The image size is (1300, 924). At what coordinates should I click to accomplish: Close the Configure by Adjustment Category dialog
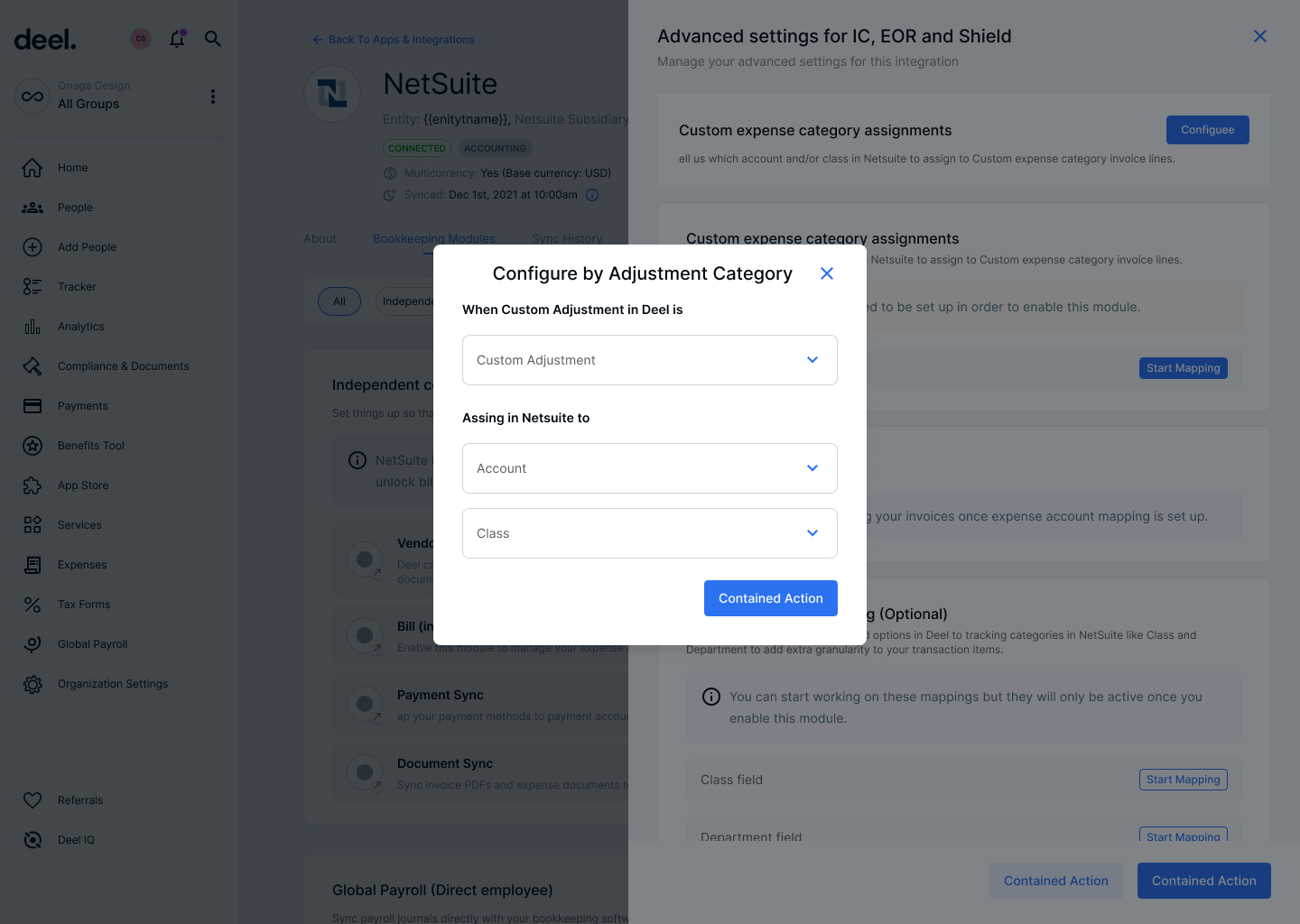click(x=826, y=273)
